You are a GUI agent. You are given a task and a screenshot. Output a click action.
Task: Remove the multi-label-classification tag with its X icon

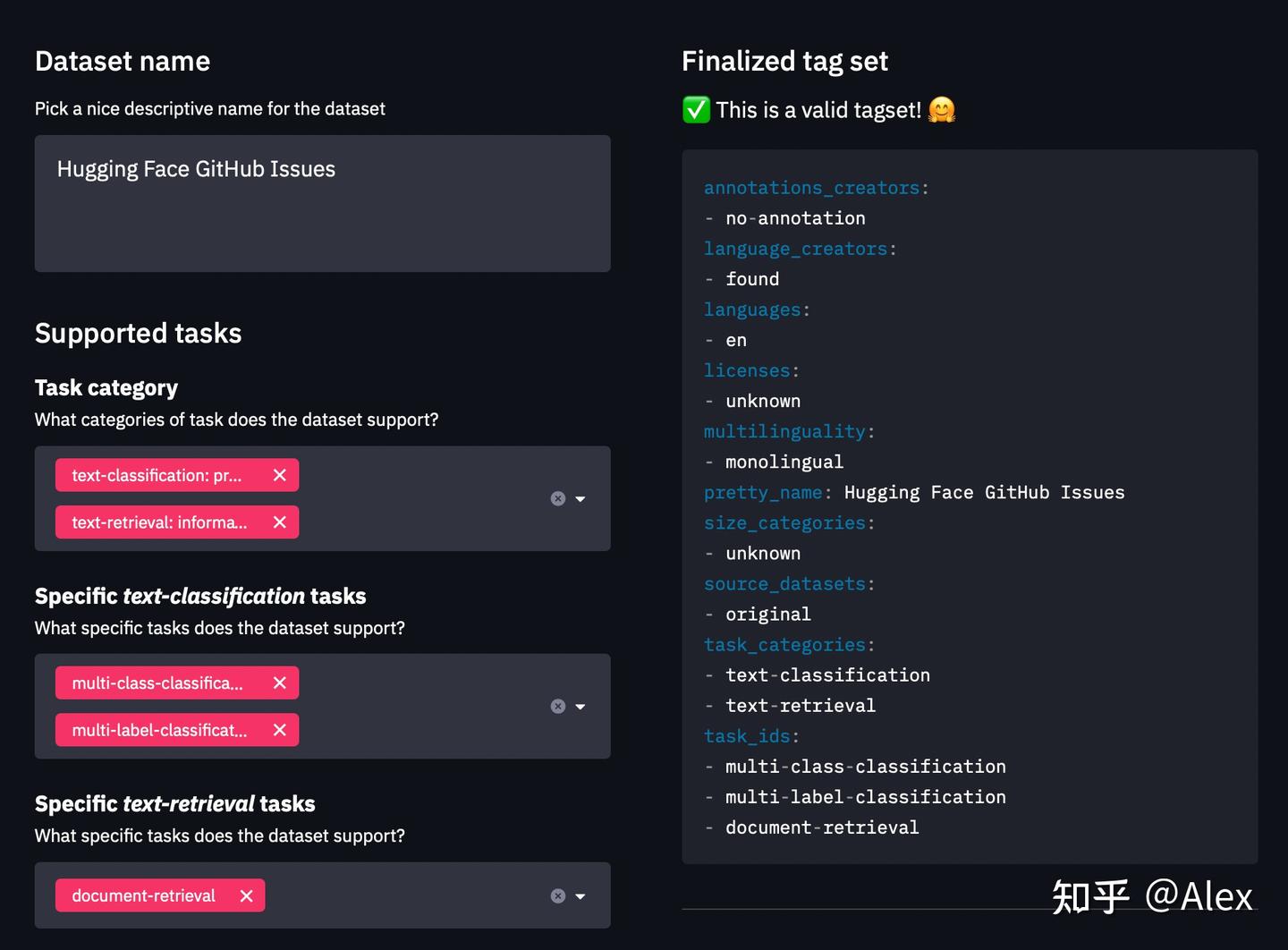(278, 729)
